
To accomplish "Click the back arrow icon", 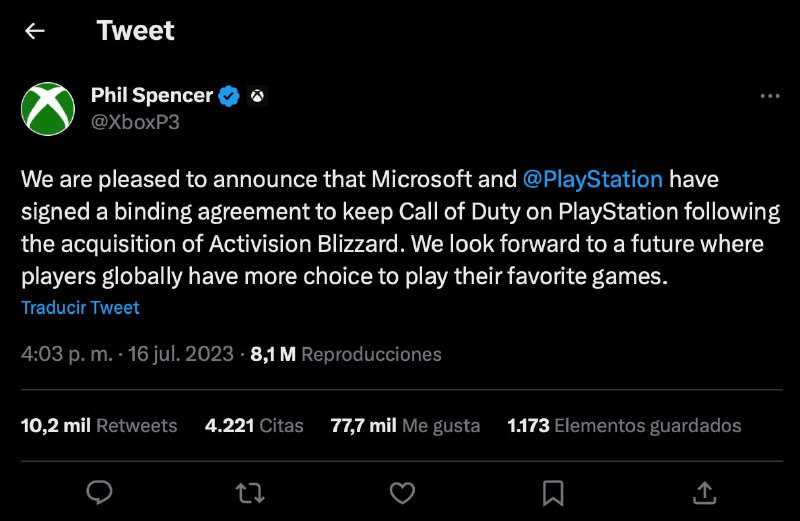I will pyautogui.click(x=35, y=31).
